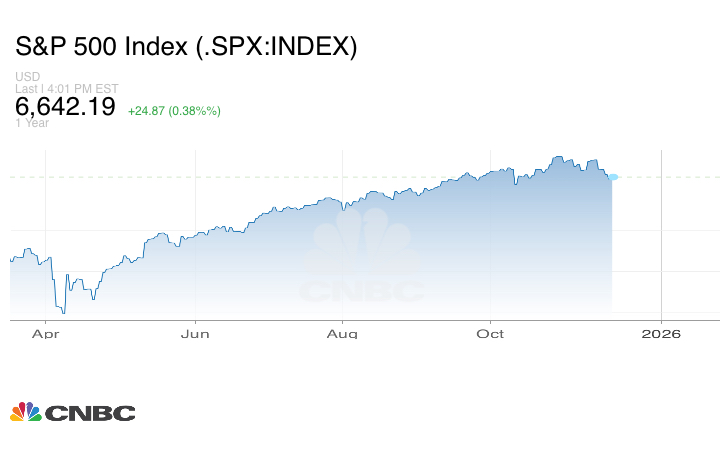This screenshot has height=450, width=720.
Task: Click the peacock watermark inside the chart
Action: (363, 245)
